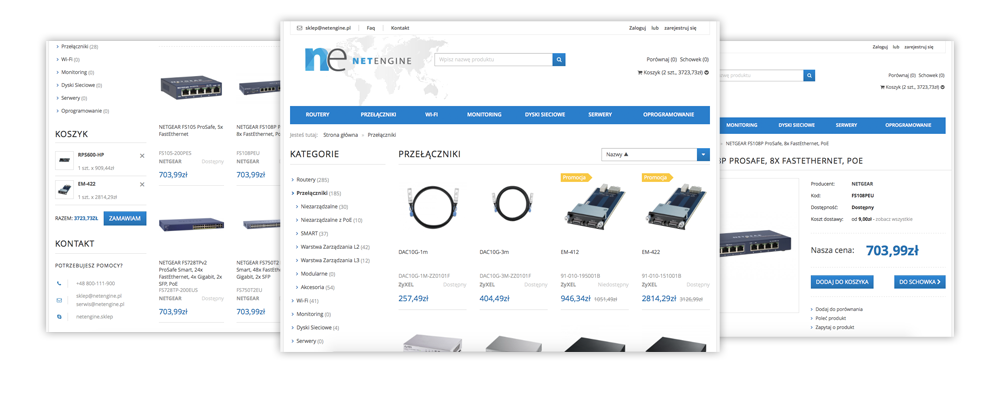Click ZAMAWIAM button in left window

tap(125, 218)
